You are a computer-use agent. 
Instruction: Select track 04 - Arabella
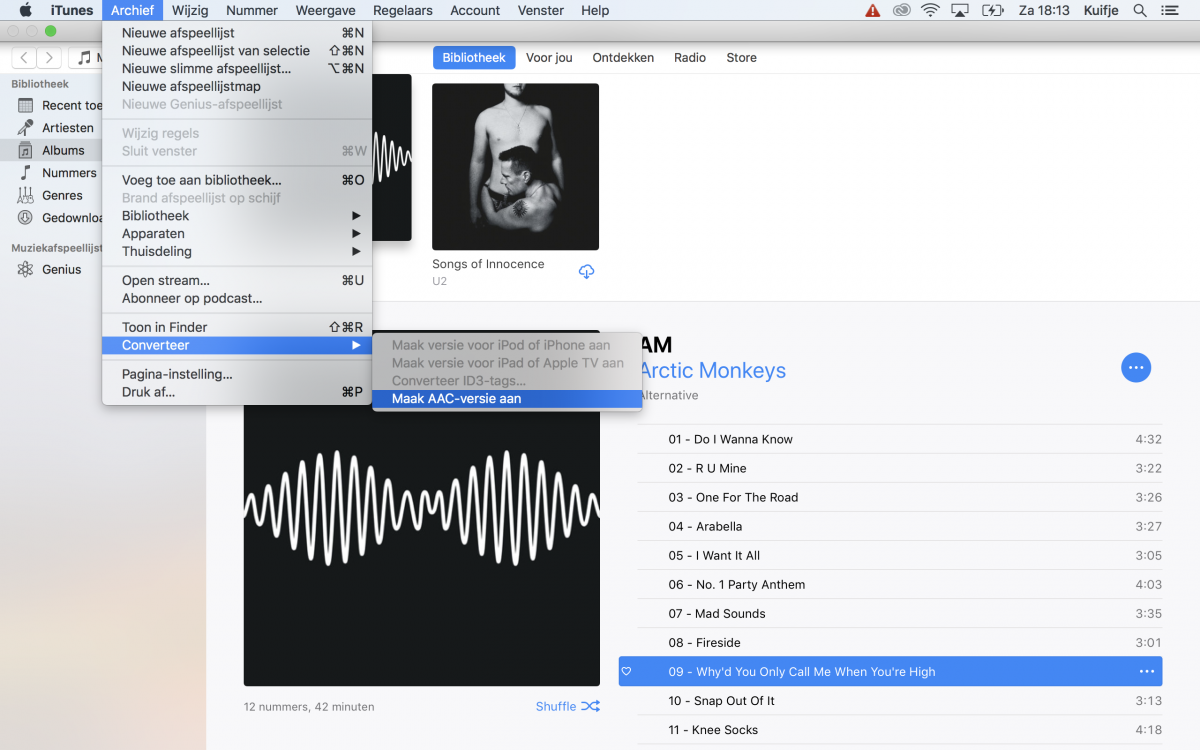(x=900, y=526)
